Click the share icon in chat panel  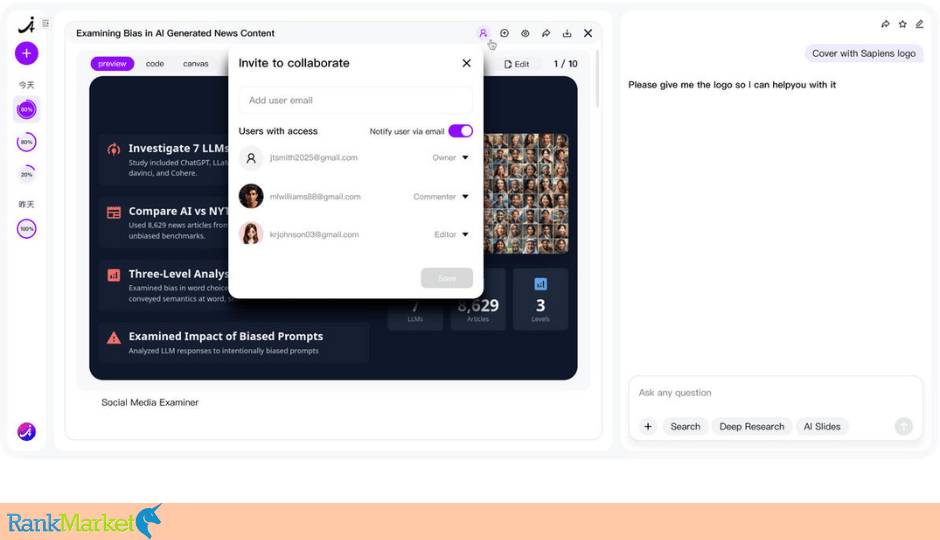click(x=885, y=24)
